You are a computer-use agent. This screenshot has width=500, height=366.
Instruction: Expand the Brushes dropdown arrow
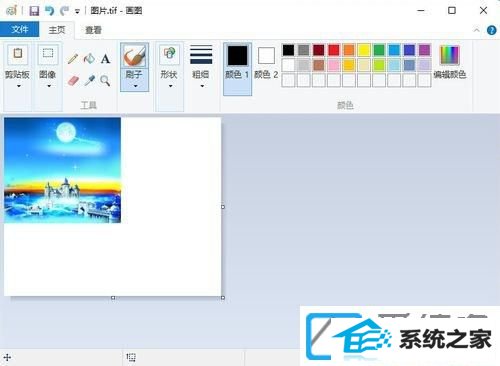(135, 86)
